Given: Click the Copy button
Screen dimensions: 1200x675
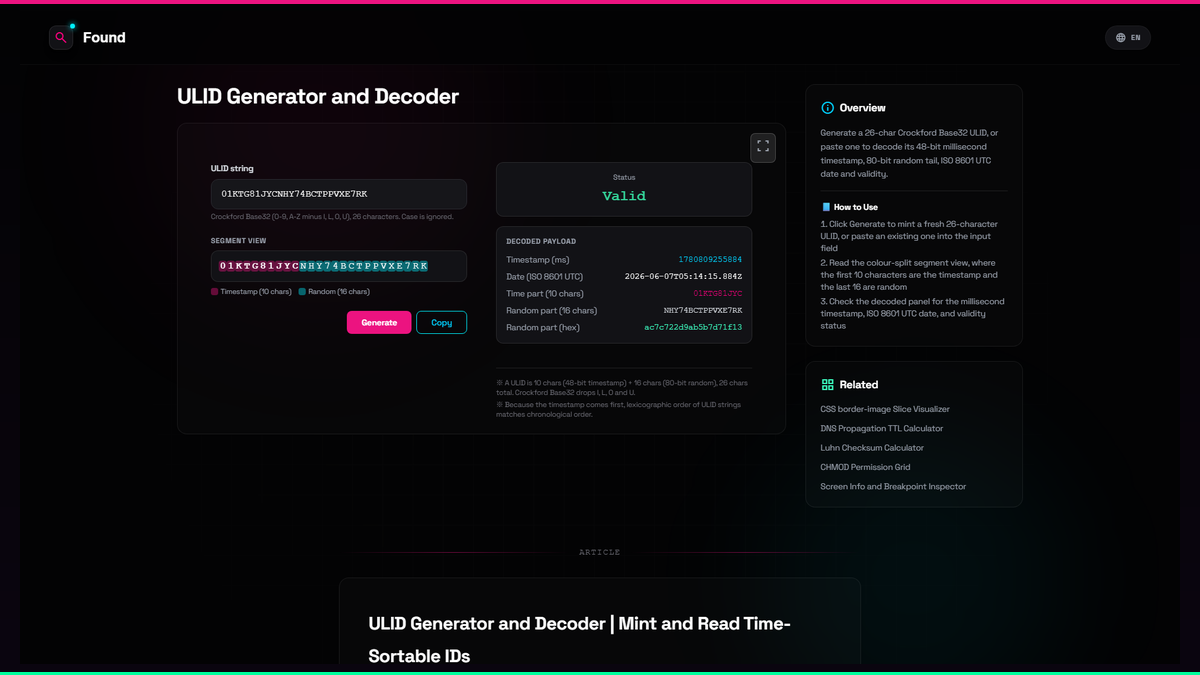Looking at the screenshot, I should click(441, 322).
